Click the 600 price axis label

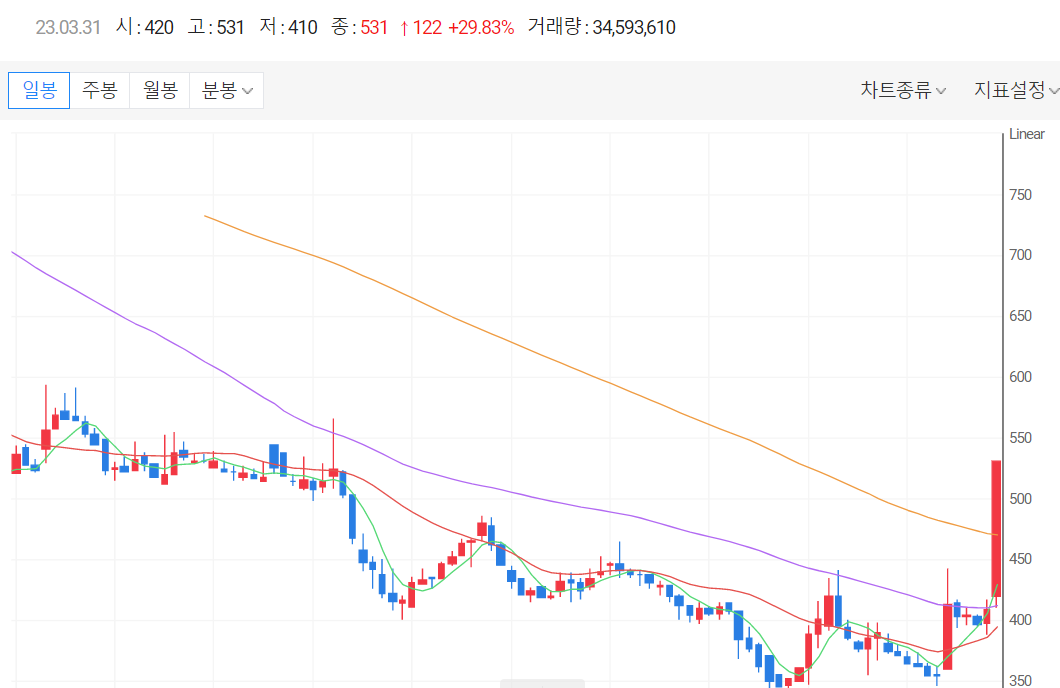click(1020, 376)
